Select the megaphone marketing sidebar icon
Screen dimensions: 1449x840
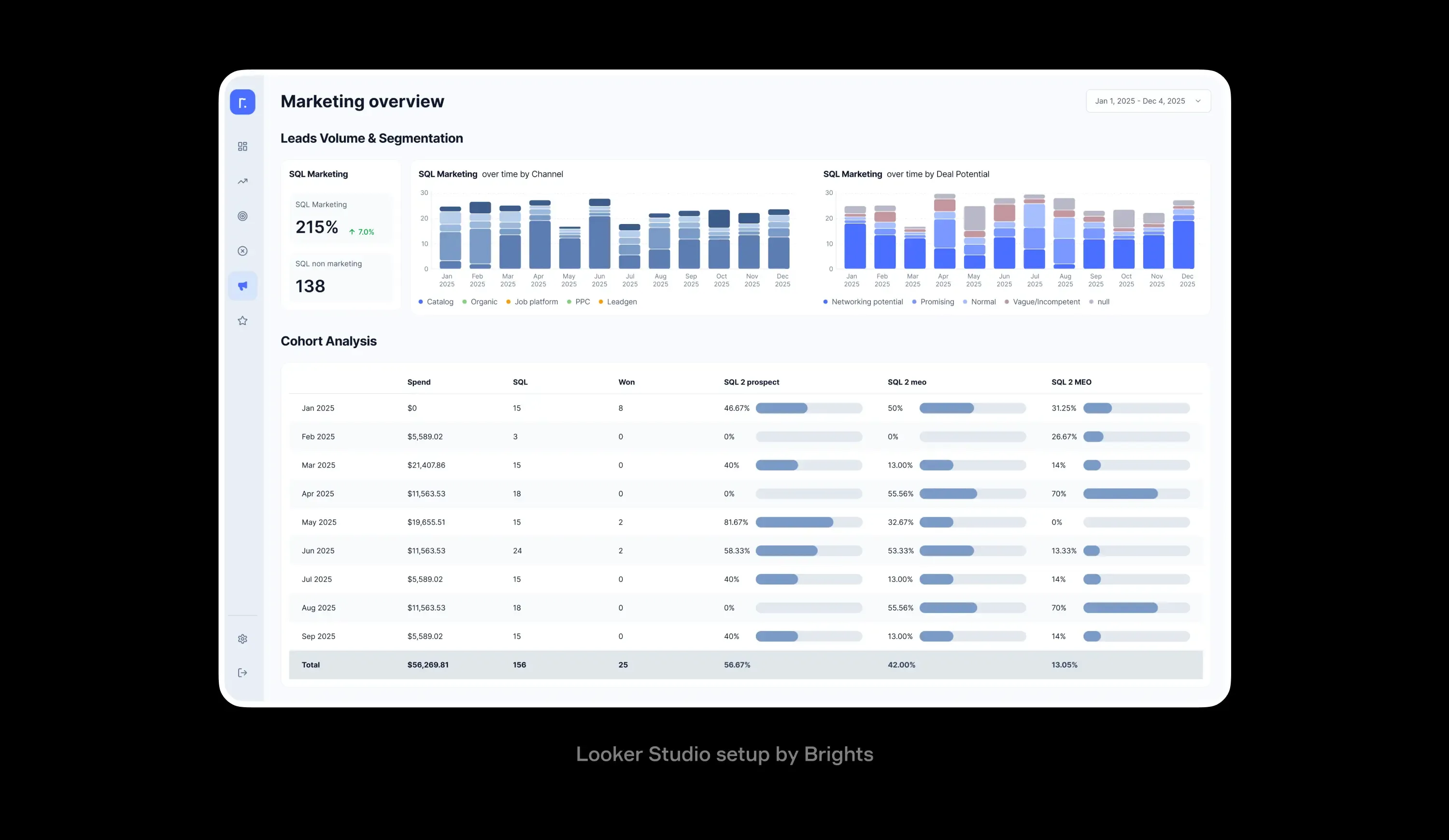click(242, 286)
